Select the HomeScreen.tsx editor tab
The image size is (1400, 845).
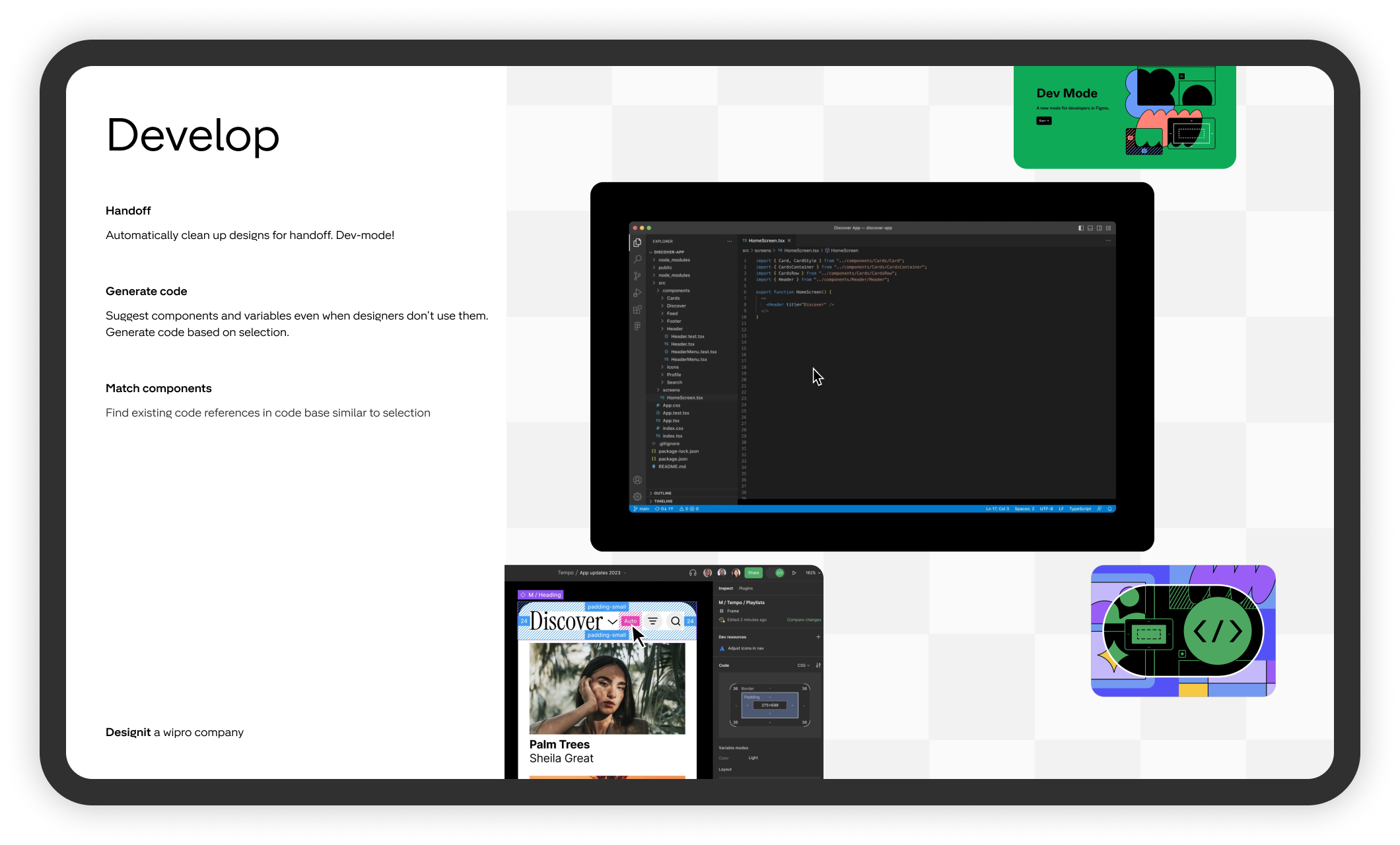coord(766,241)
